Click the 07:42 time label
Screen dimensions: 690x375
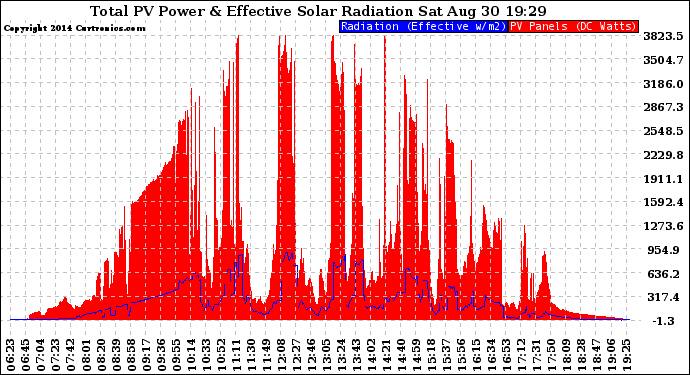(72, 354)
